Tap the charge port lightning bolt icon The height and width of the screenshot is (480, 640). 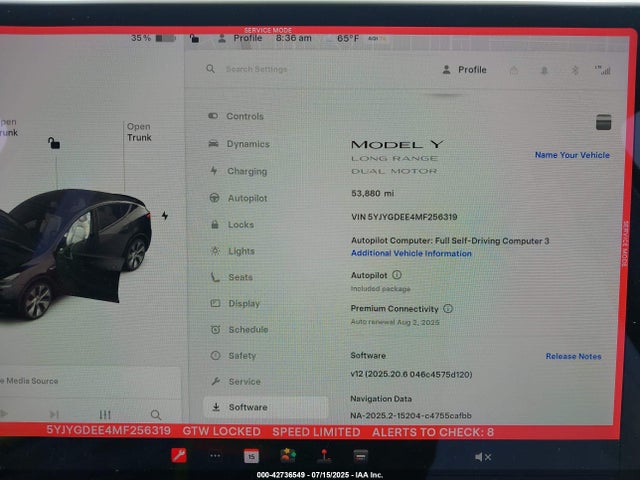(x=164, y=216)
